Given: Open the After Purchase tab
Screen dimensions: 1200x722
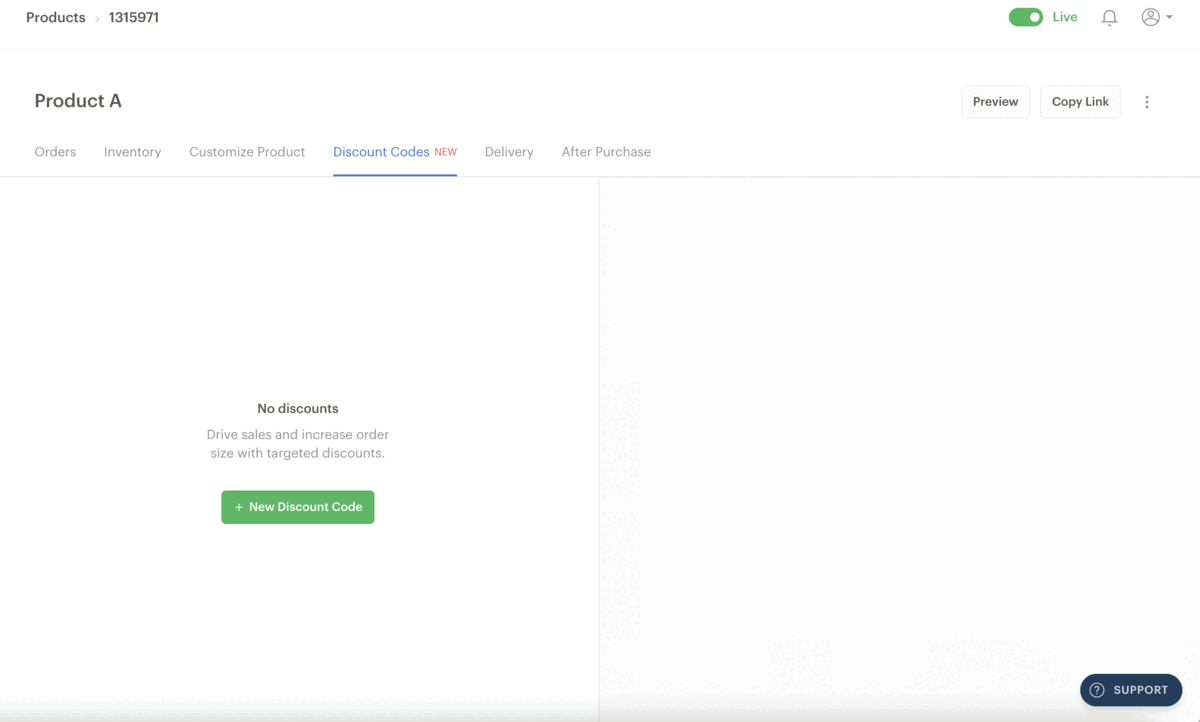Looking at the screenshot, I should [606, 152].
